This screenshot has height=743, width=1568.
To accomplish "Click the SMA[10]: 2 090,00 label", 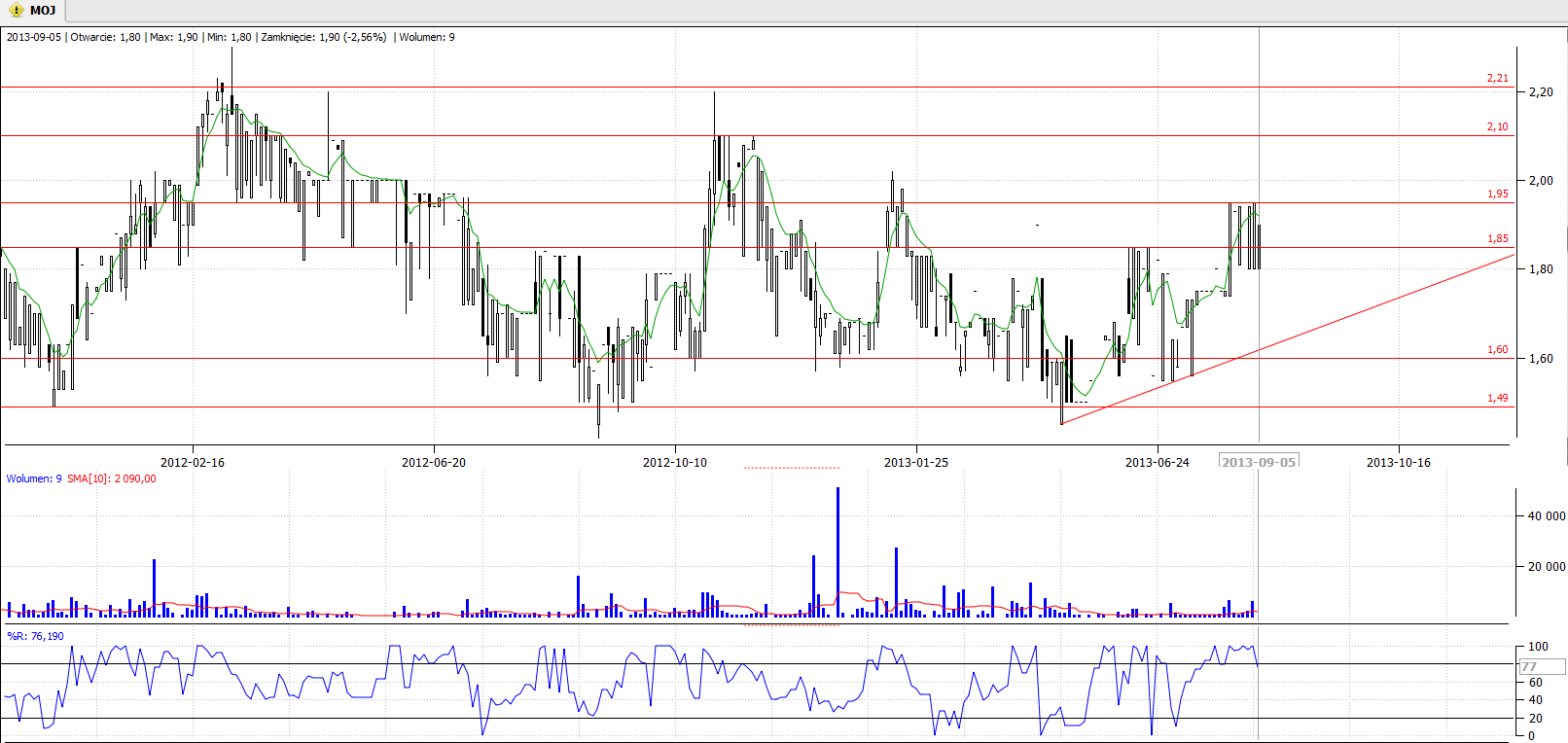I will coord(112,478).
